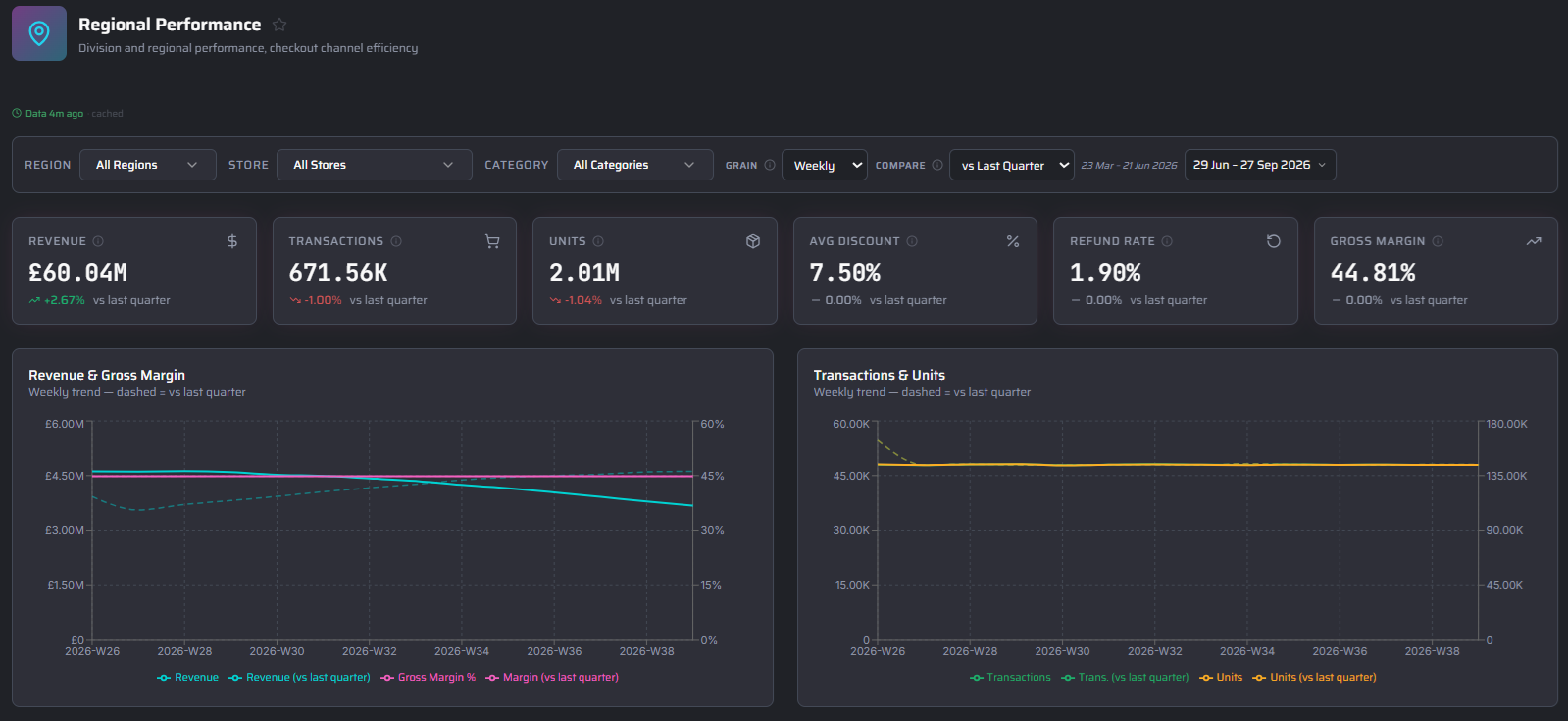
Task: Click the box icon on Units card
Action: point(753,241)
